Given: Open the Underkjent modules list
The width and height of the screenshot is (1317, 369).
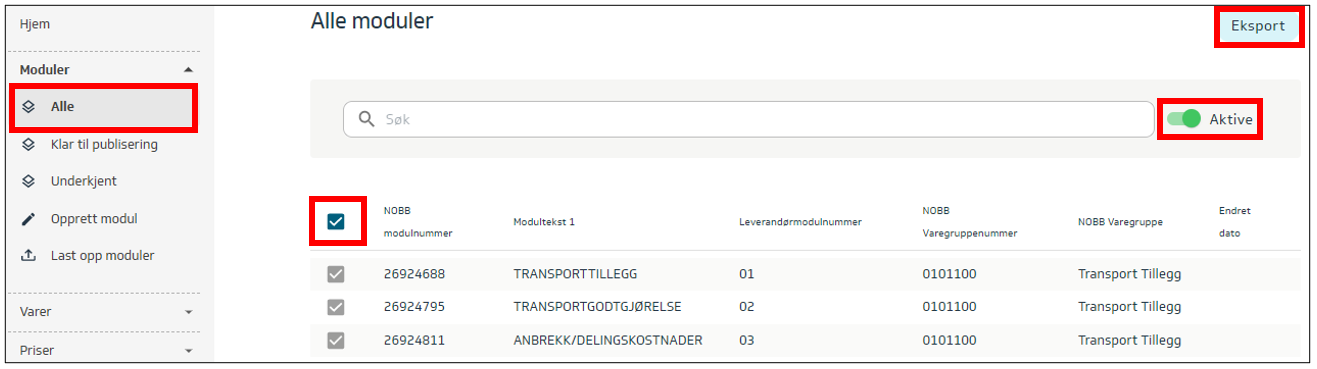Looking at the screenshot, I should (x=84, y=181).
